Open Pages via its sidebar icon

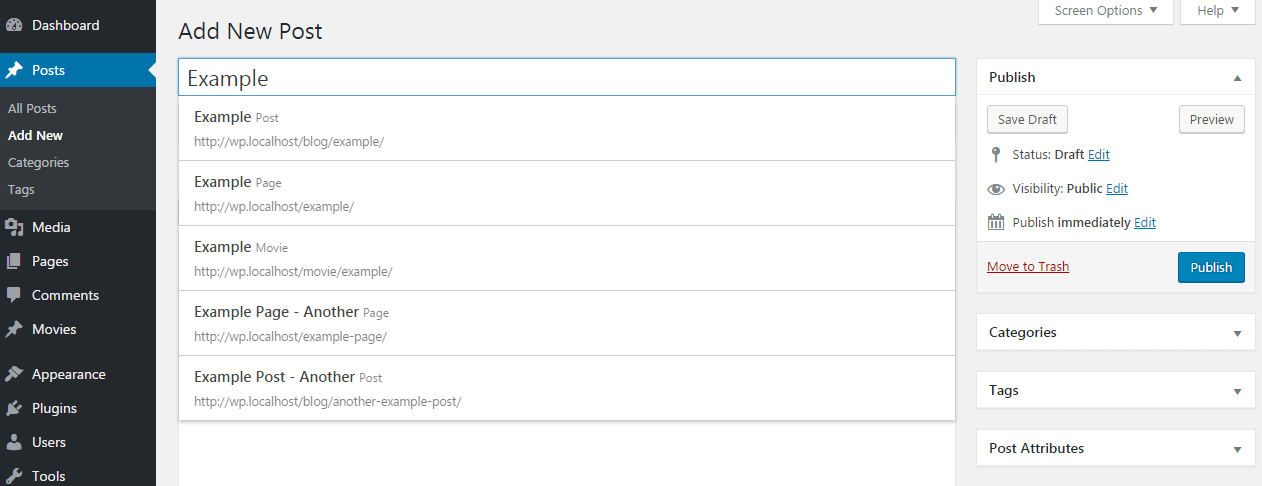point(14,261)
